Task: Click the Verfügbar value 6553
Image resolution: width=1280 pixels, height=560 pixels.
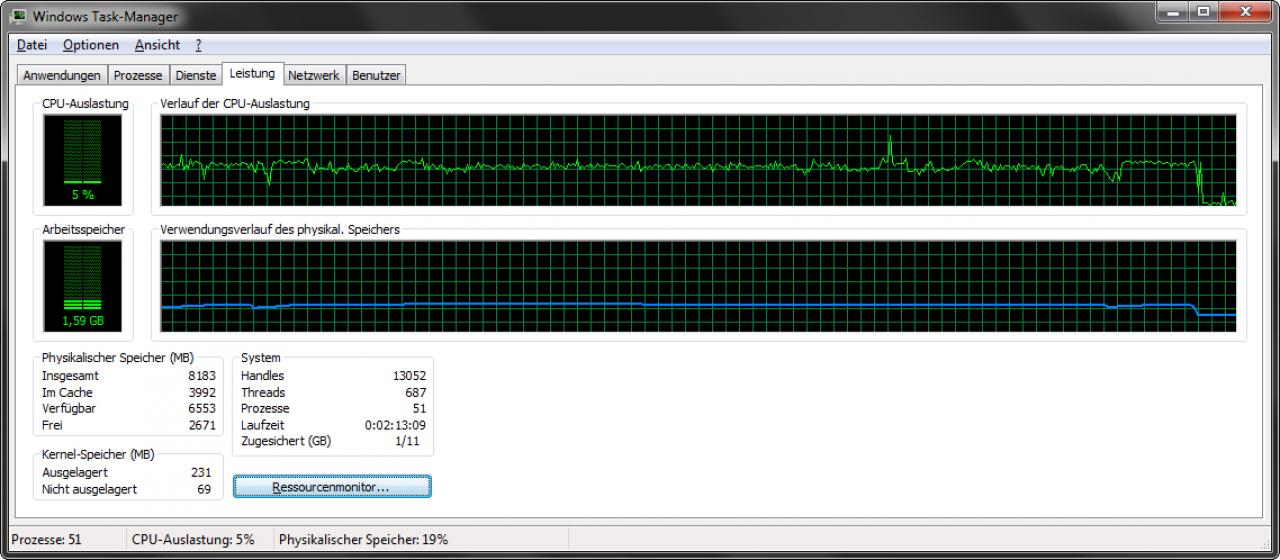Action: point(202,408)
